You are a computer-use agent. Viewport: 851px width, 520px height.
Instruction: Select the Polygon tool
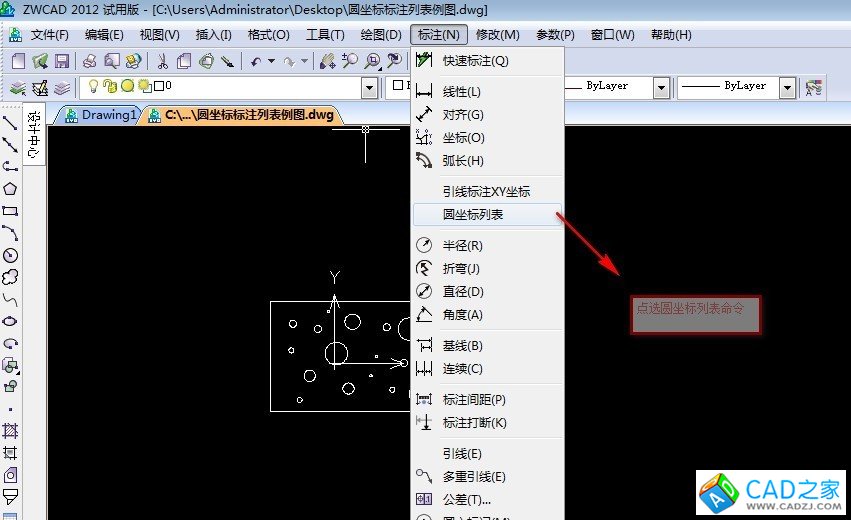tap(10, 189)
